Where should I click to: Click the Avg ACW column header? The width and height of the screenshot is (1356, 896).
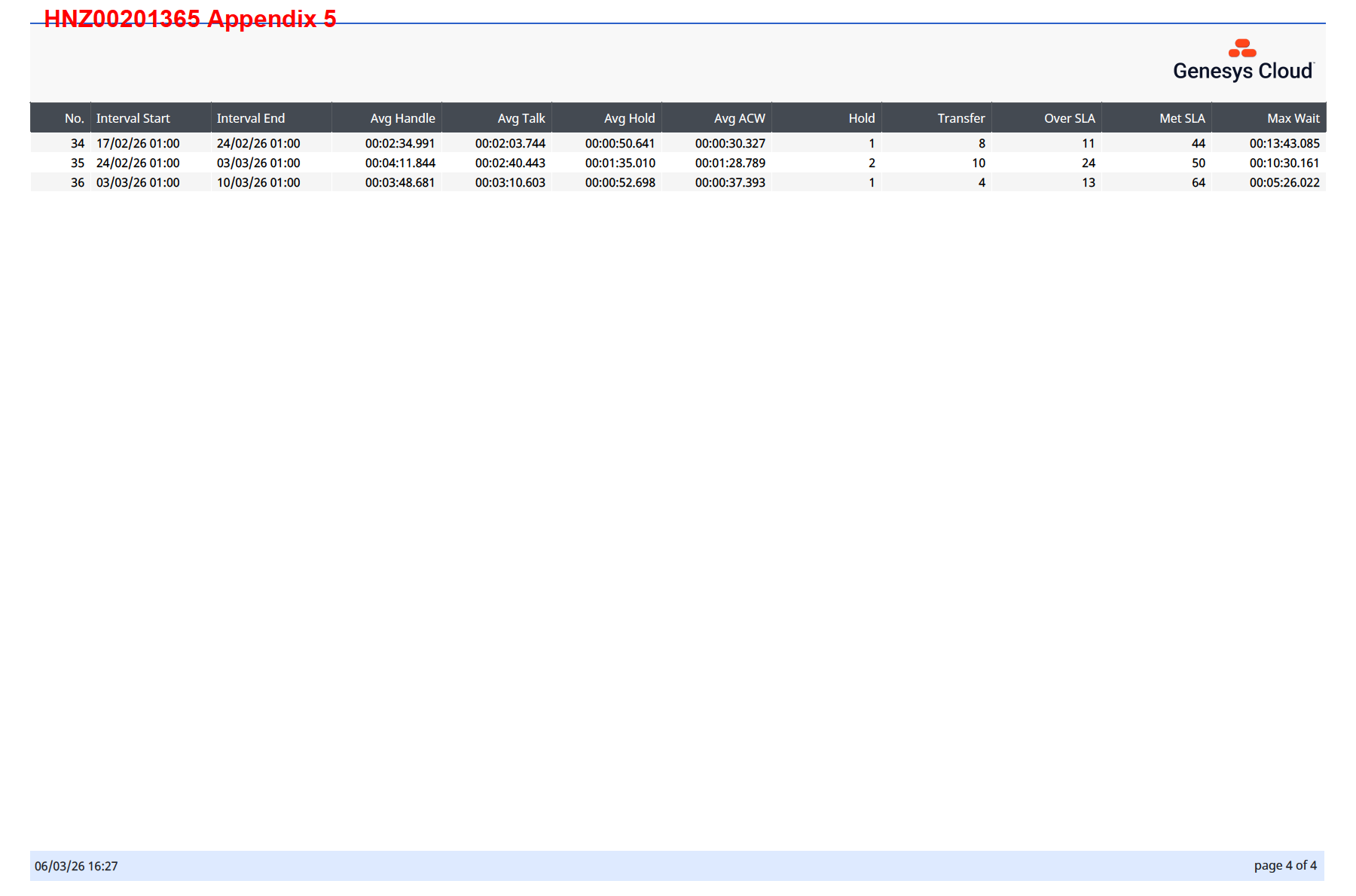click(739, 118)
